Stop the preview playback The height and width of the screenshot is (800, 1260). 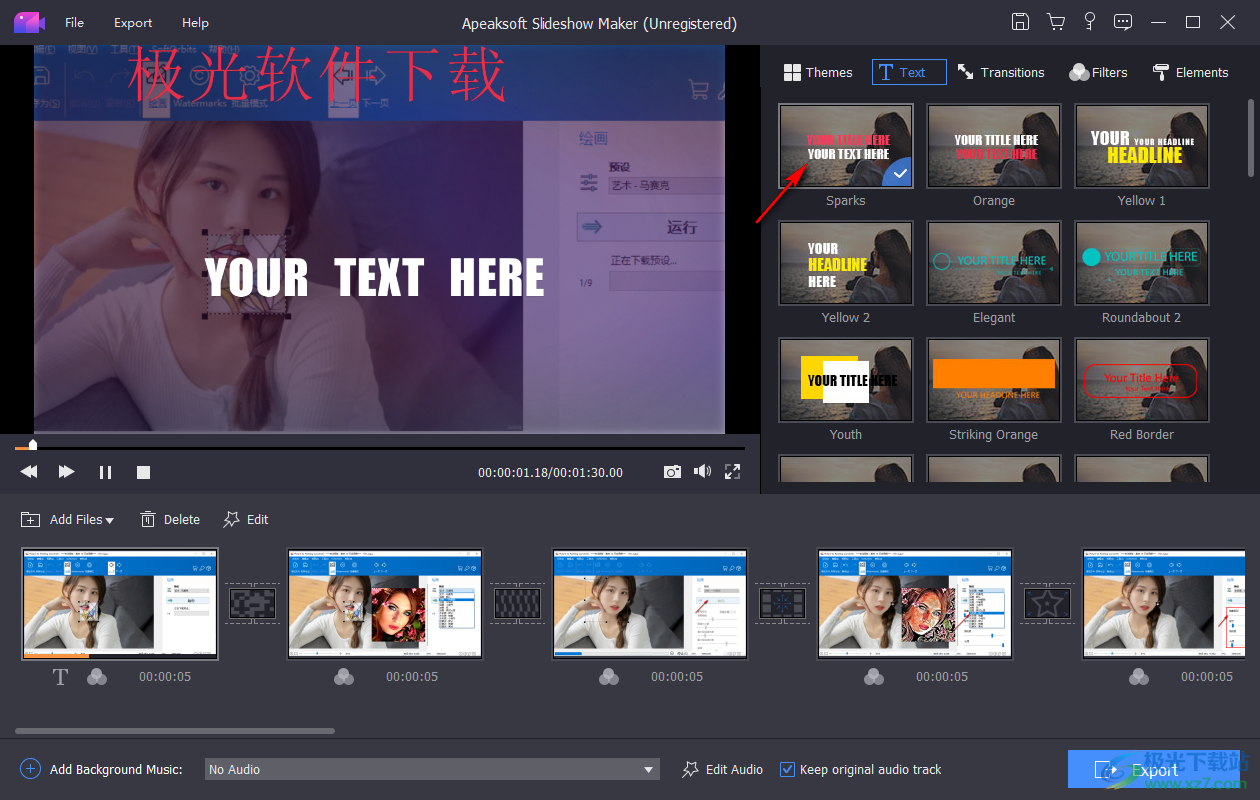click(143, 472)
